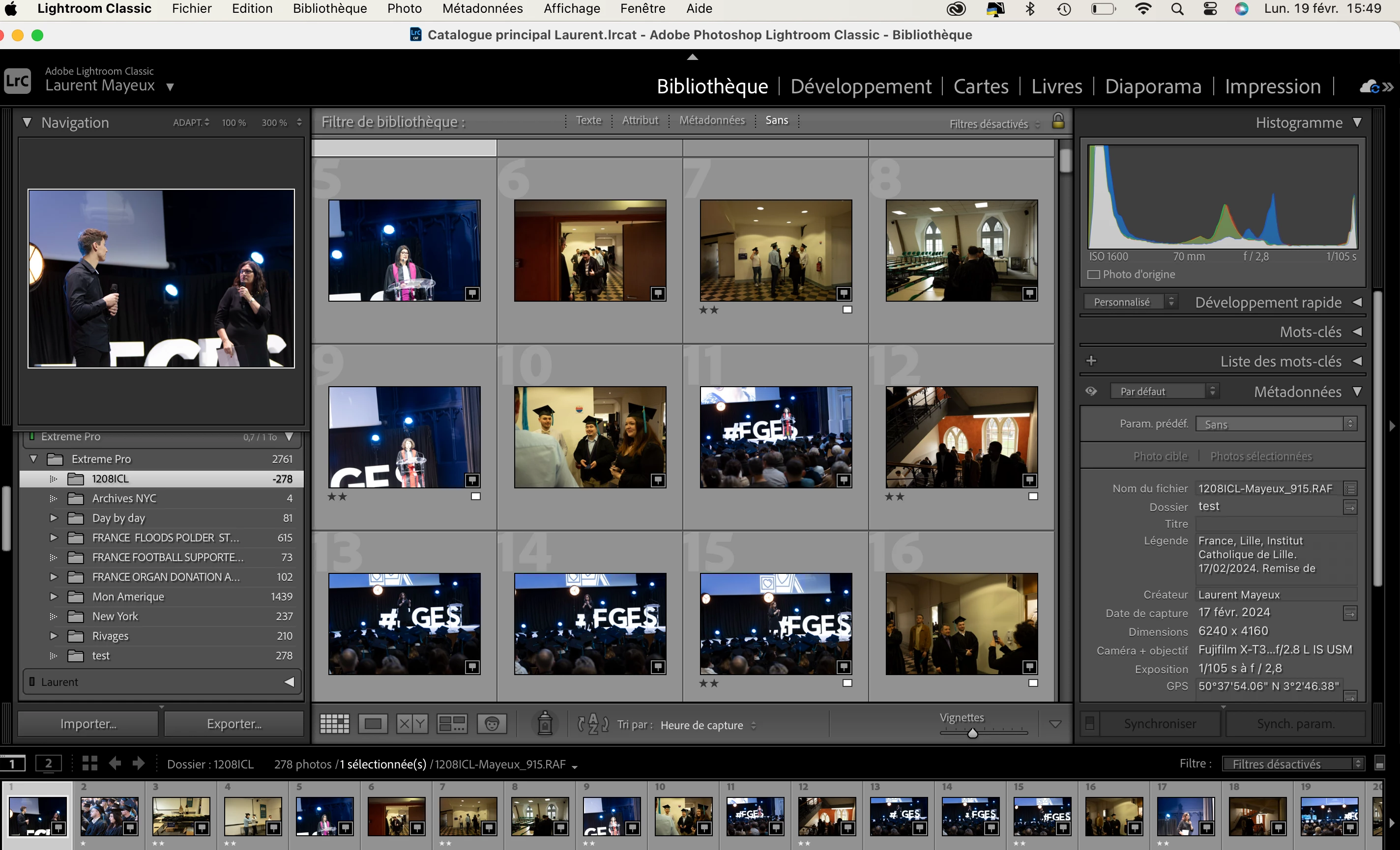1400x850 pixels.
Task: Open Survey view icon in toolbar
Action: coord(452,724)
